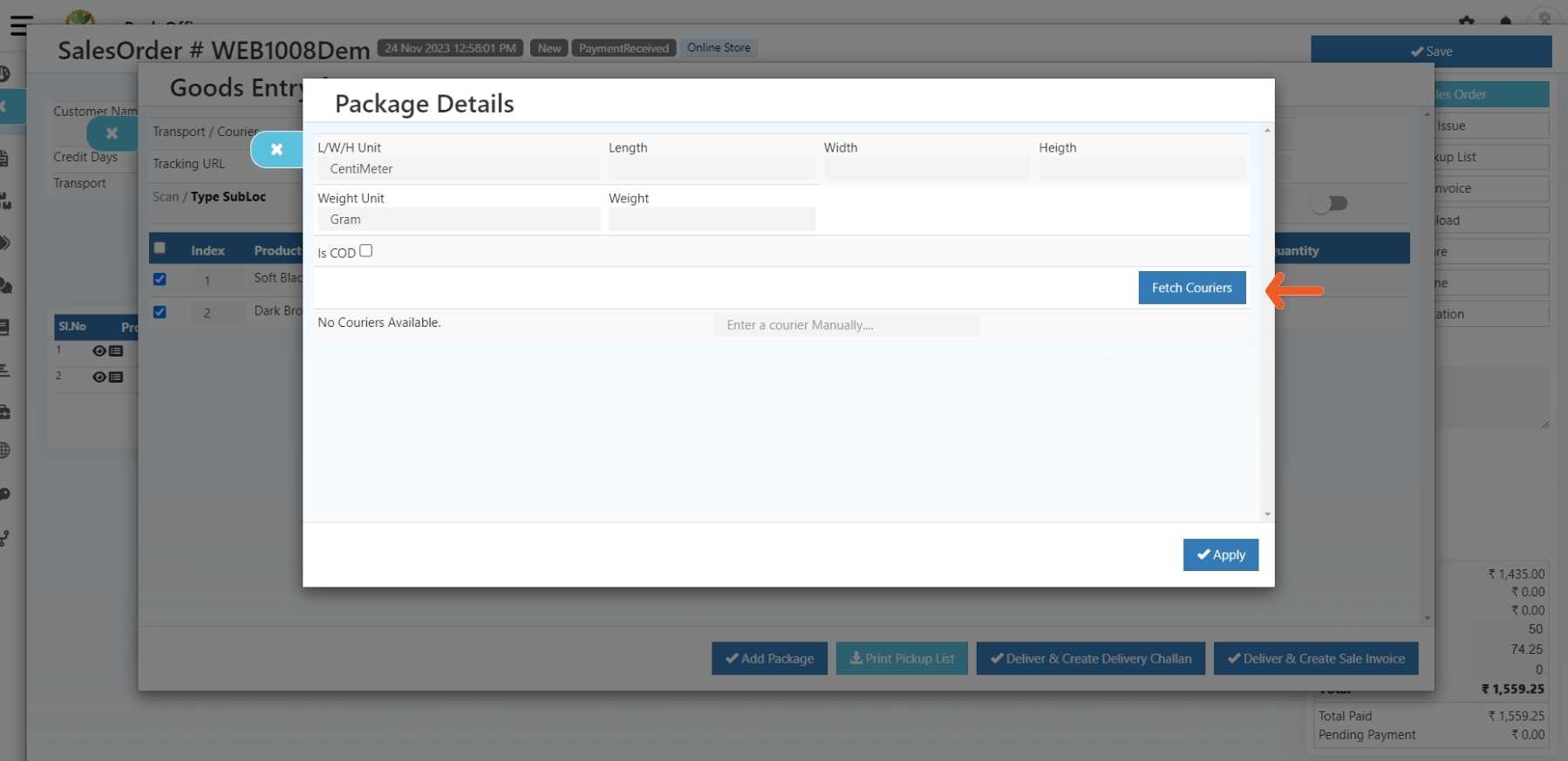The image size is (1568, 761).
Task: Select the Sales Order side tab
Action: coord(1491,94)
